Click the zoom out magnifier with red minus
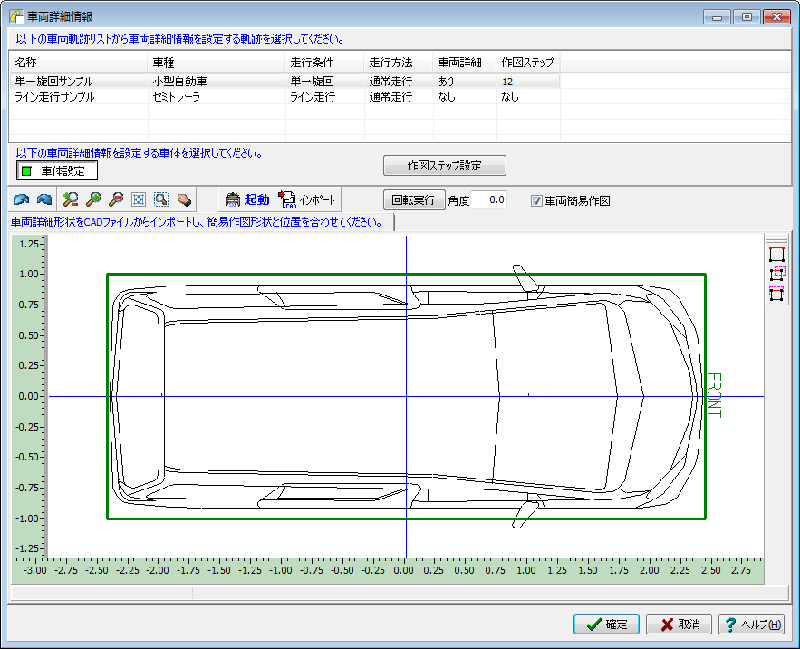 pyautogui.click(x=116, y=199)
